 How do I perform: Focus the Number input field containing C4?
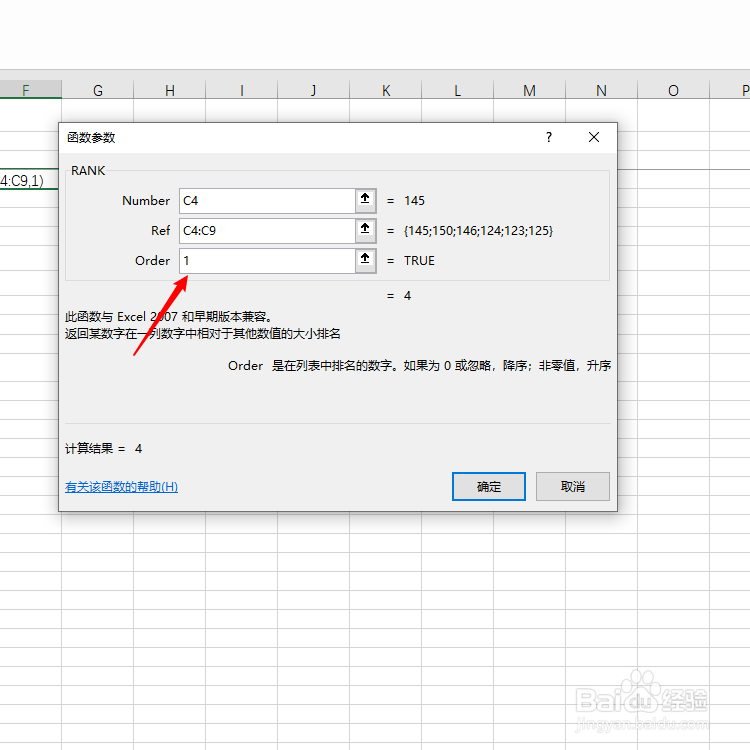point(267,200)
